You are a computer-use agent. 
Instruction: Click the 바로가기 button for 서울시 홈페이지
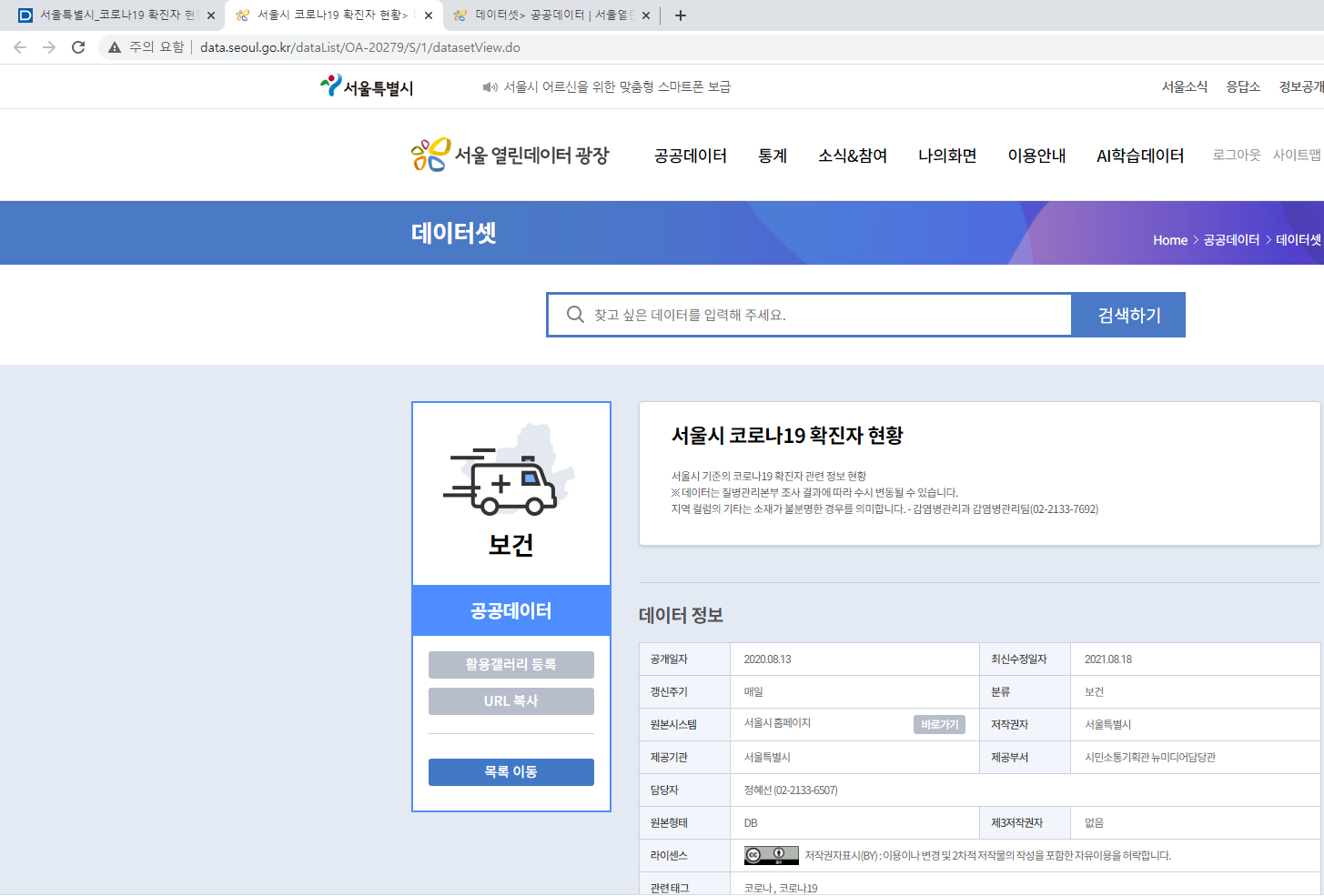[x=939, y=725]
